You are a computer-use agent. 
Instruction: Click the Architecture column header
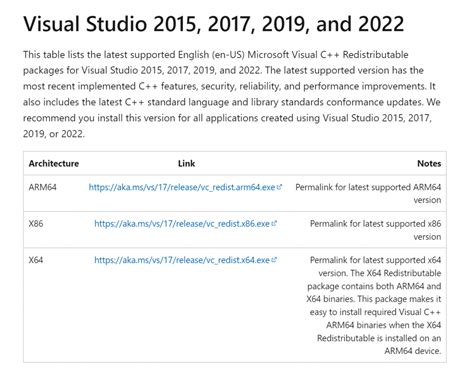pos(54,164)
